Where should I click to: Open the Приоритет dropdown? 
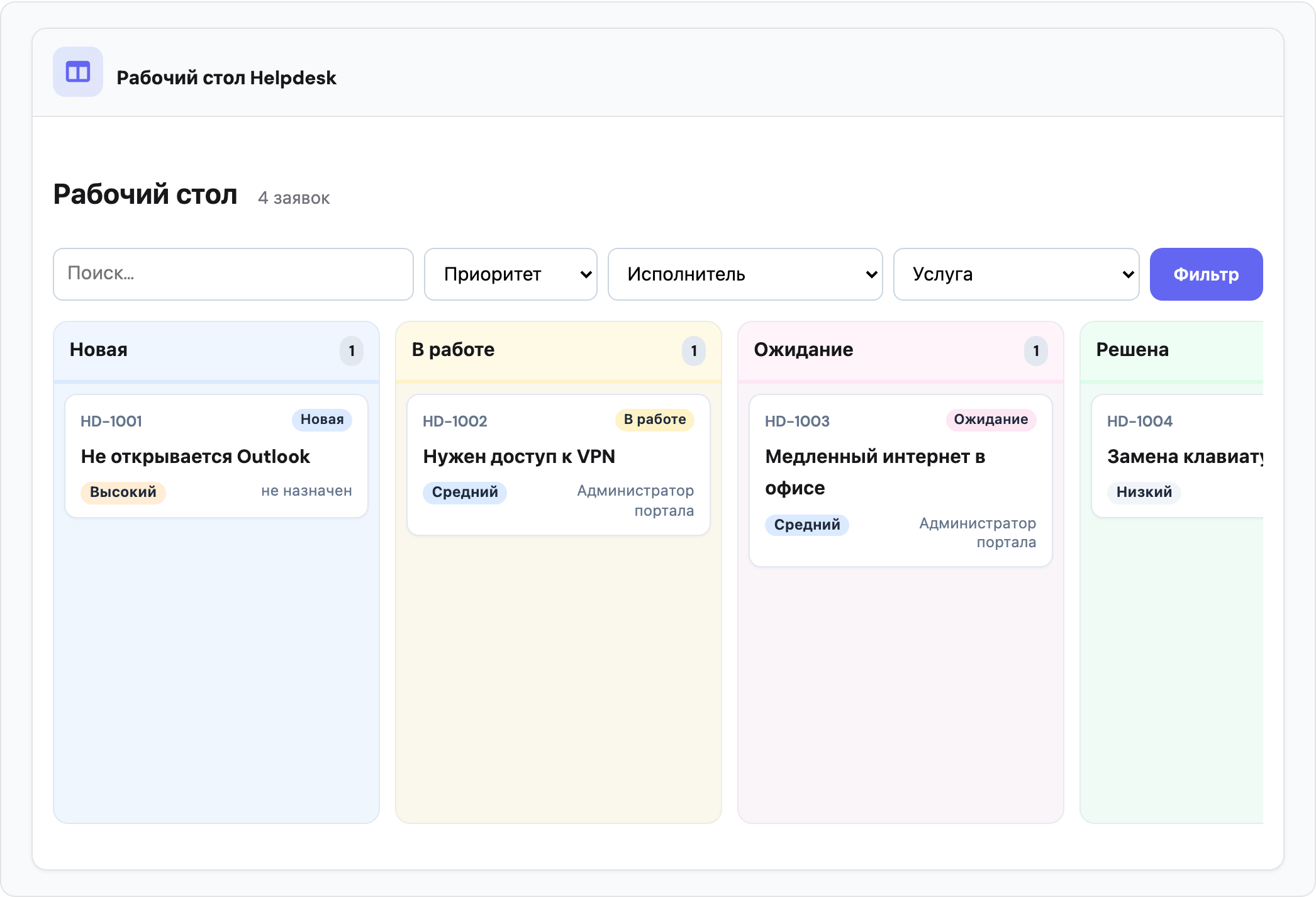(511, 274)
